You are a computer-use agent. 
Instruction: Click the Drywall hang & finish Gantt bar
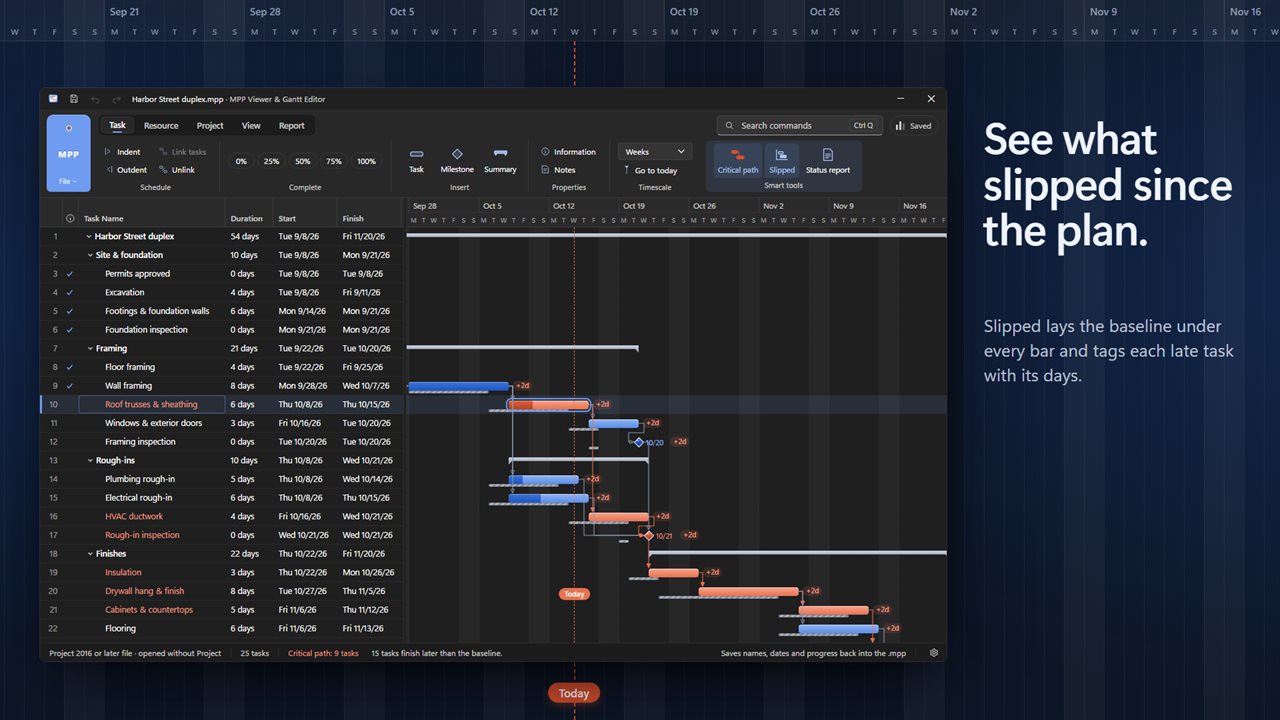(748, 592)
